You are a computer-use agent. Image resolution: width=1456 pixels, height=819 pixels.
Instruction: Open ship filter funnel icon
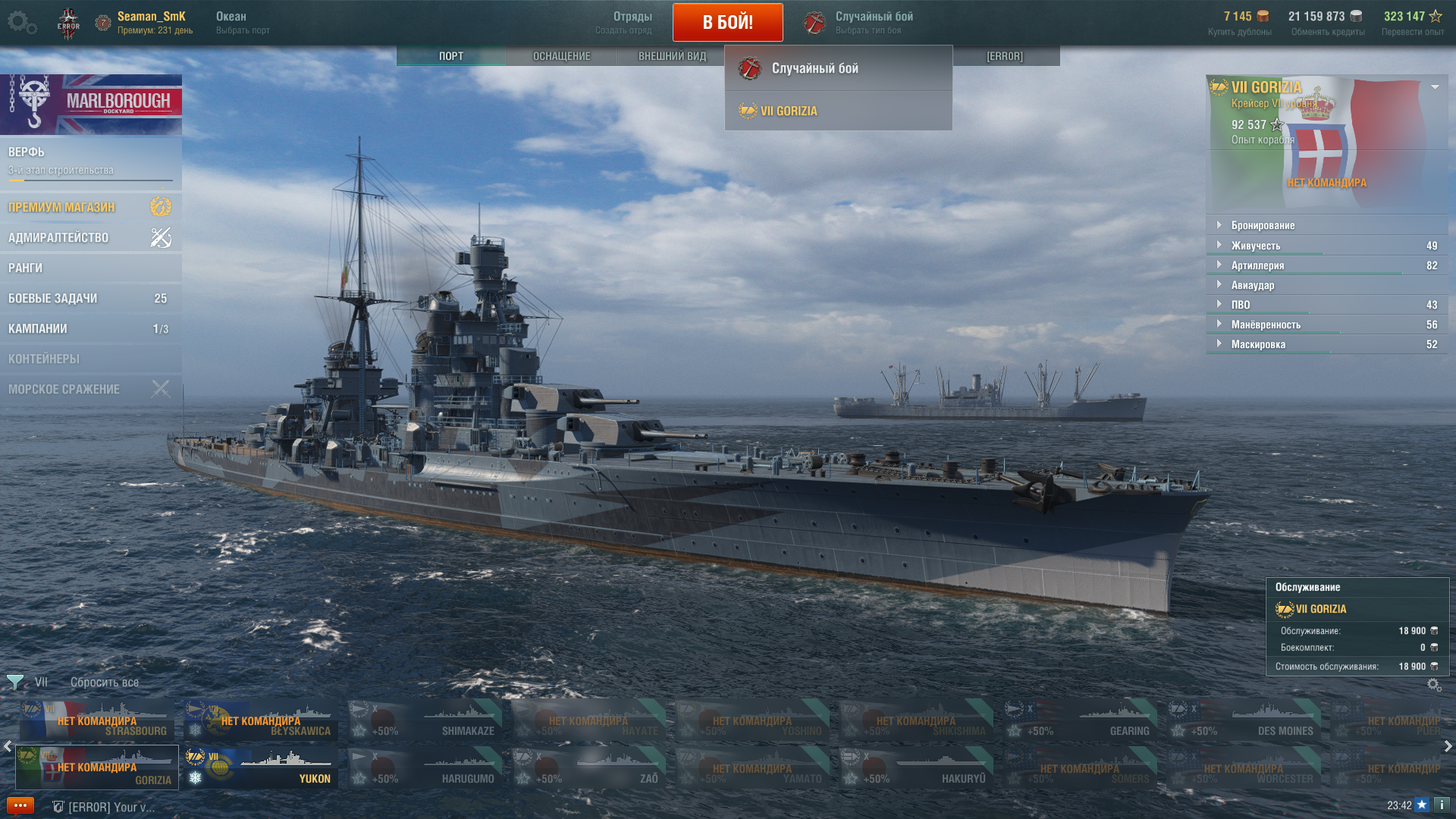click(14, 682)
